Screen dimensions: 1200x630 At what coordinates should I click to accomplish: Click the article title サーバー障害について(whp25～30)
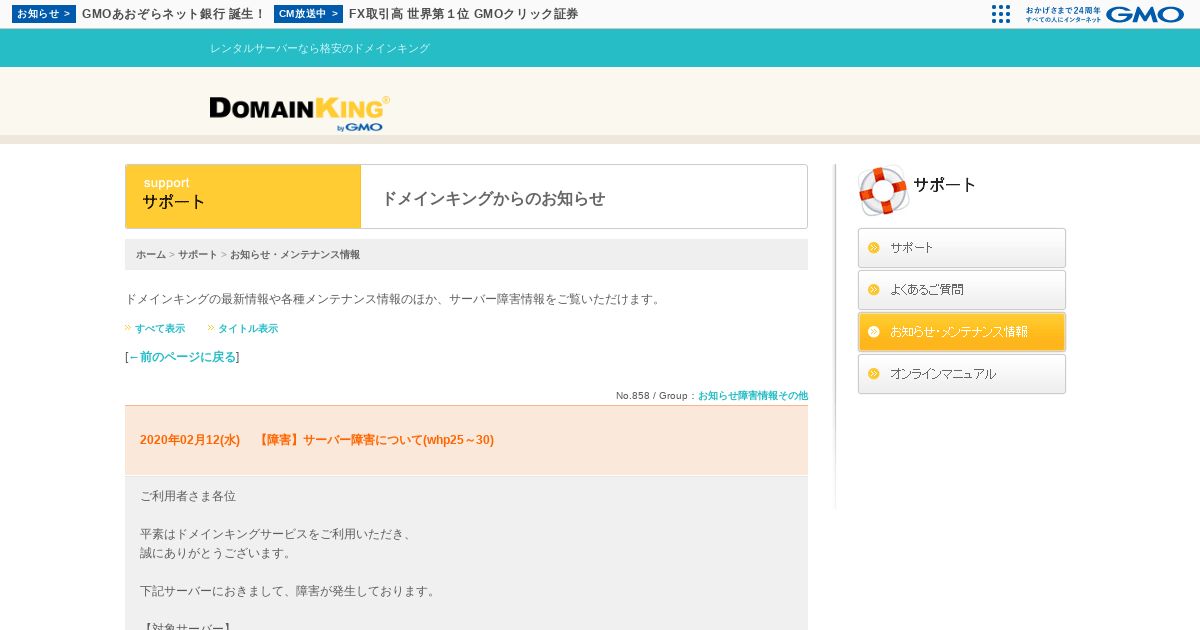[x=375, y=440]
